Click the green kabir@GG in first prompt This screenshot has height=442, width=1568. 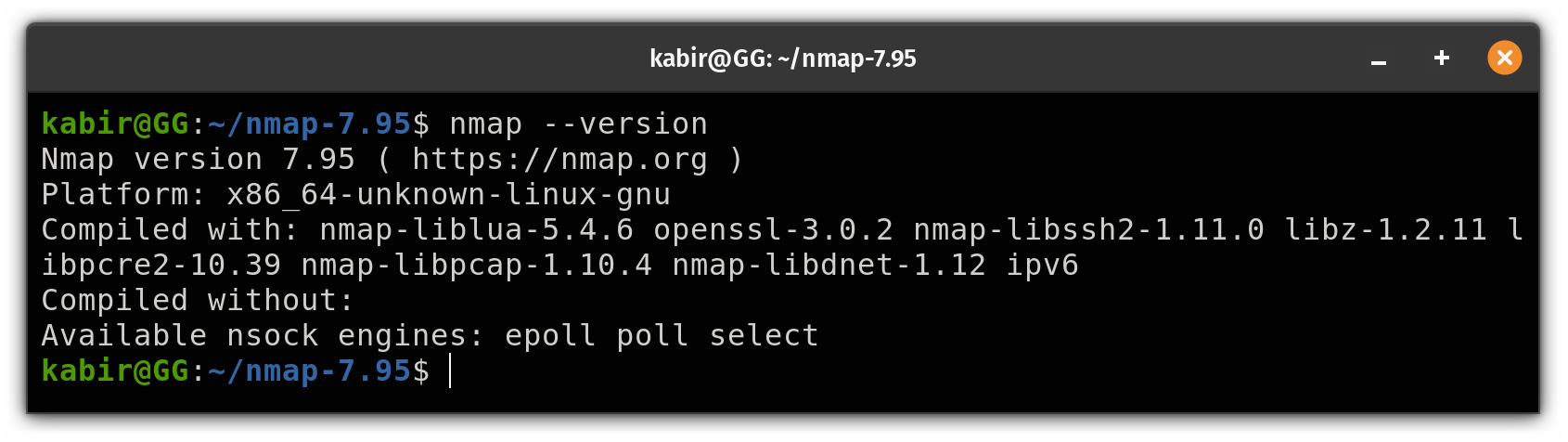[115, 123]
